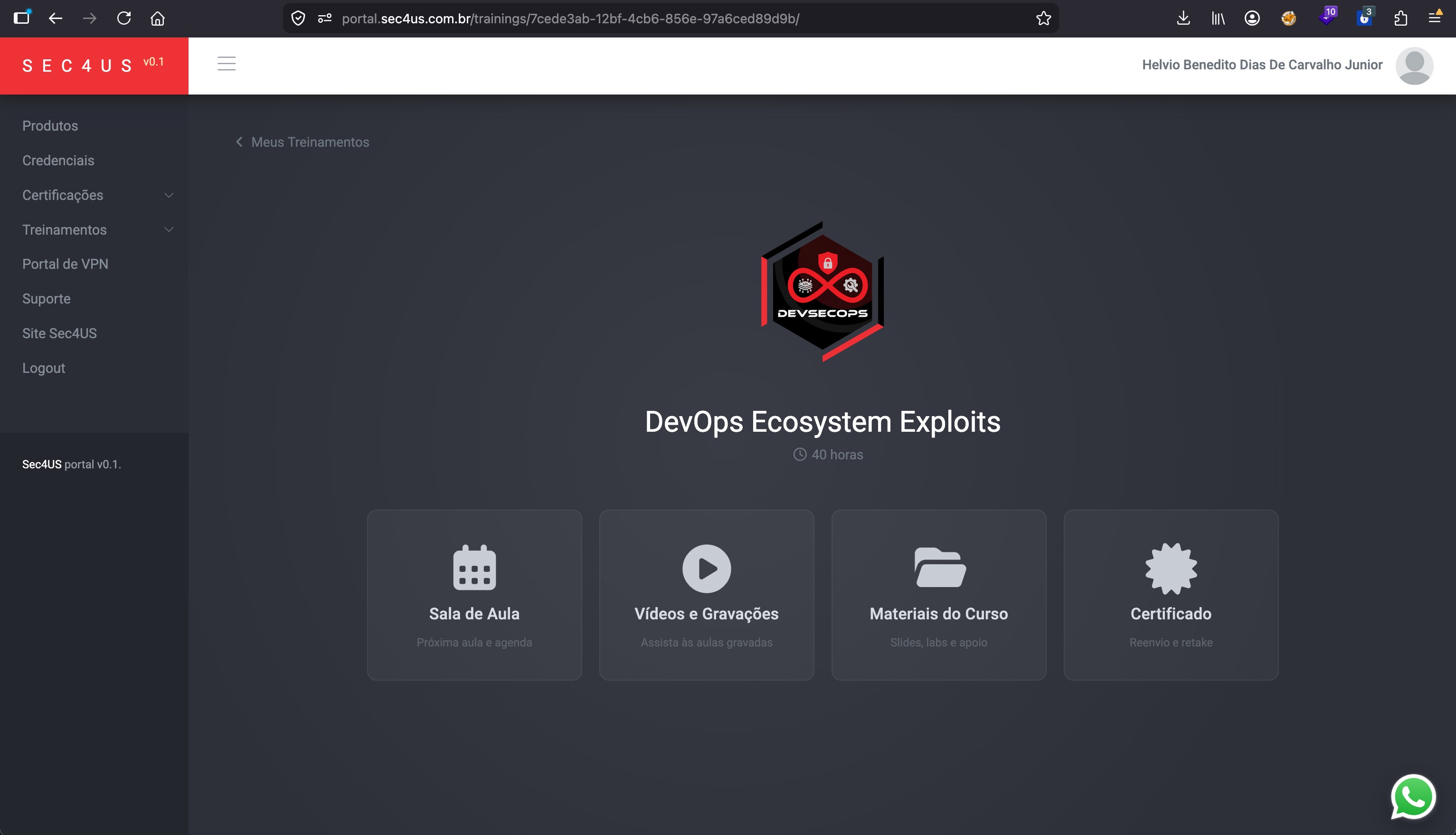Open Treinamentos in the sidebar menu

[64, 229]
